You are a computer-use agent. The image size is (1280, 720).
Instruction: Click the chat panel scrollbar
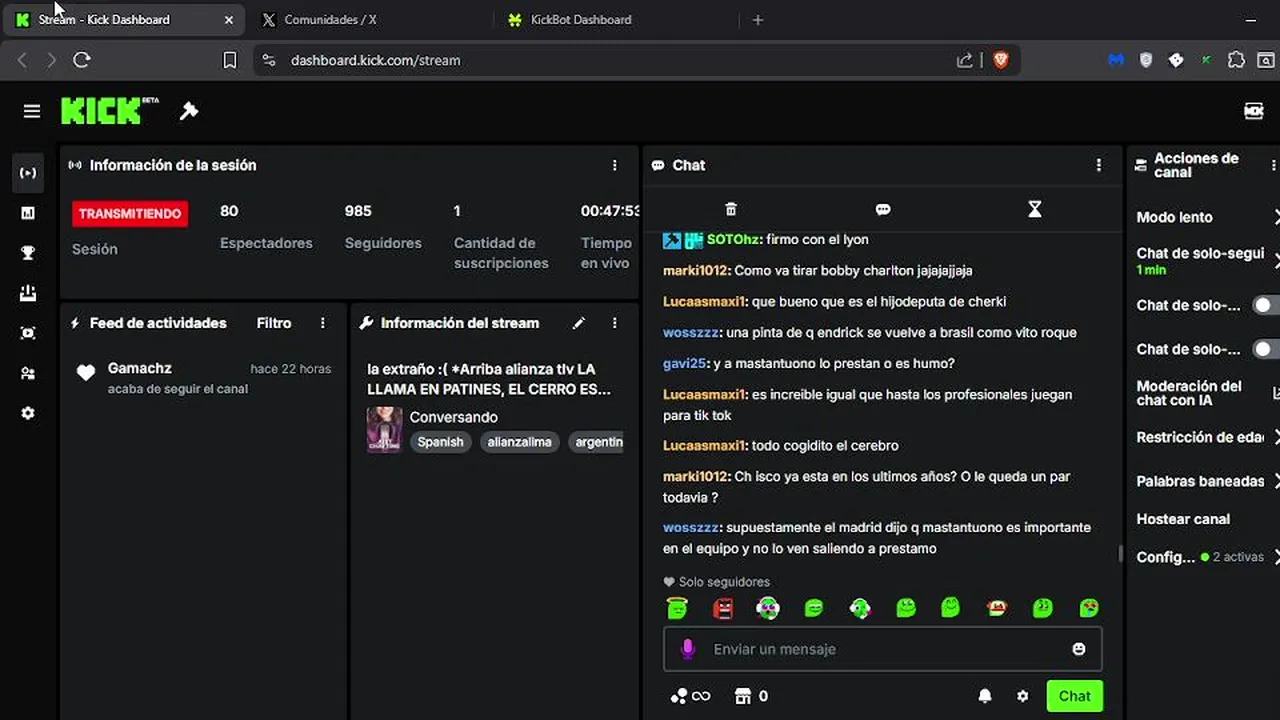pyautogui.click(x=1120, y=553)
